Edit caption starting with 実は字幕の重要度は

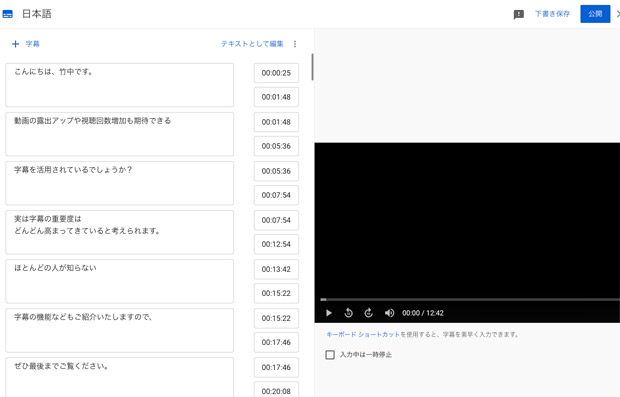pos(119,232)
